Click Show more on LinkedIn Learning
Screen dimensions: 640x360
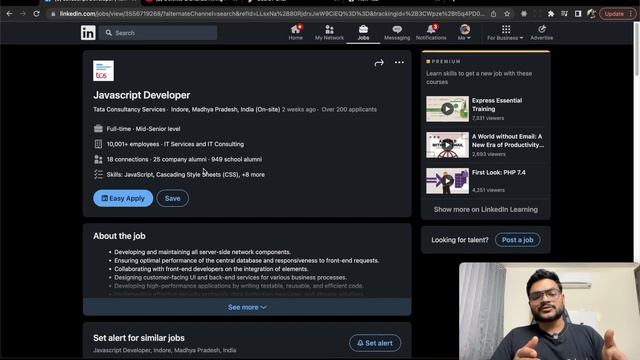pos(486,209)
